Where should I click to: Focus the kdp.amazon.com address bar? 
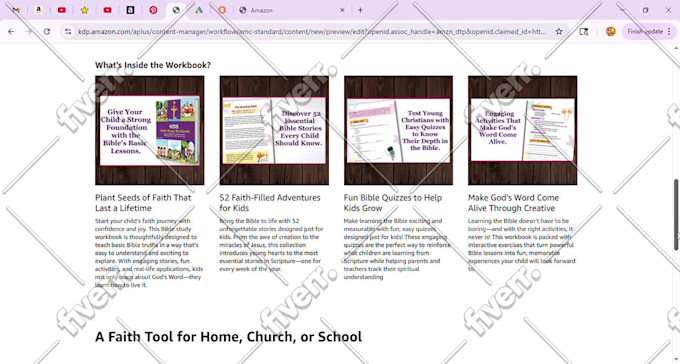click(312, 31)
